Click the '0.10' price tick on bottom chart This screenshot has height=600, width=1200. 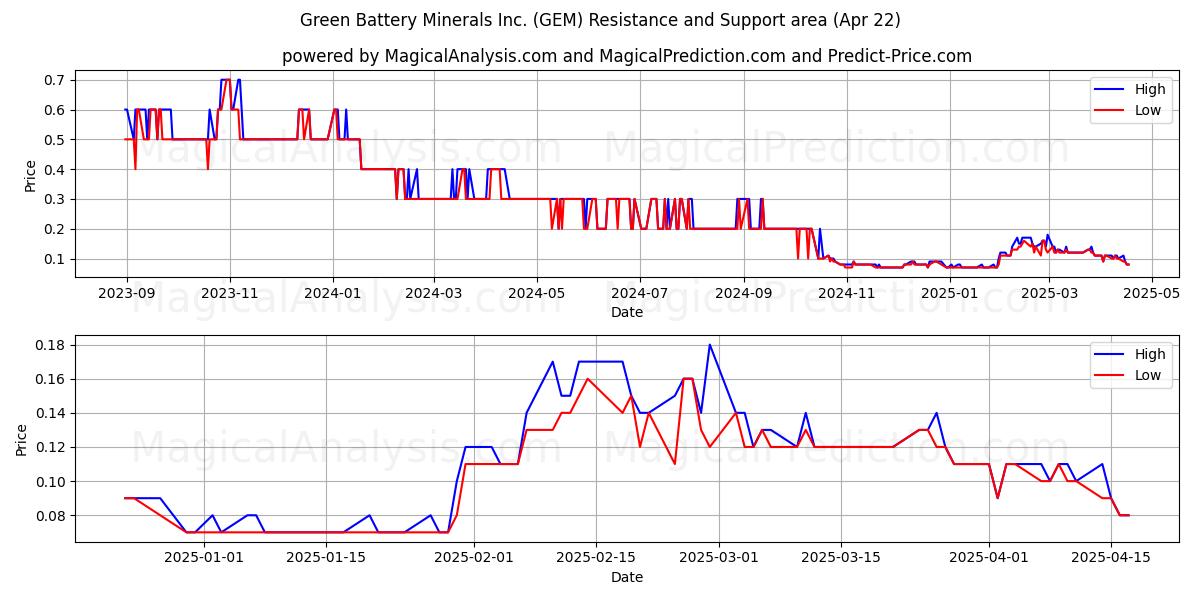click(52, 482)
